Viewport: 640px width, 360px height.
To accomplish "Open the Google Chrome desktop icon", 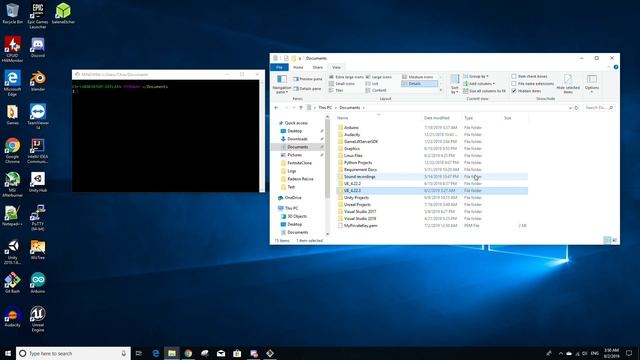I will [x=12, y=150].
